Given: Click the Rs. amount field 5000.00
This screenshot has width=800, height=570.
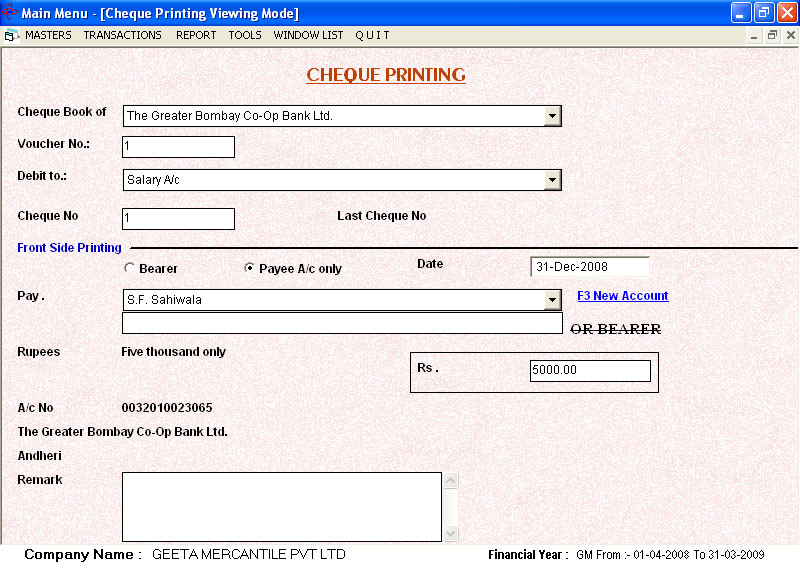Looking at the screenshot, I should pyautogui.click(x=590, y=370).
